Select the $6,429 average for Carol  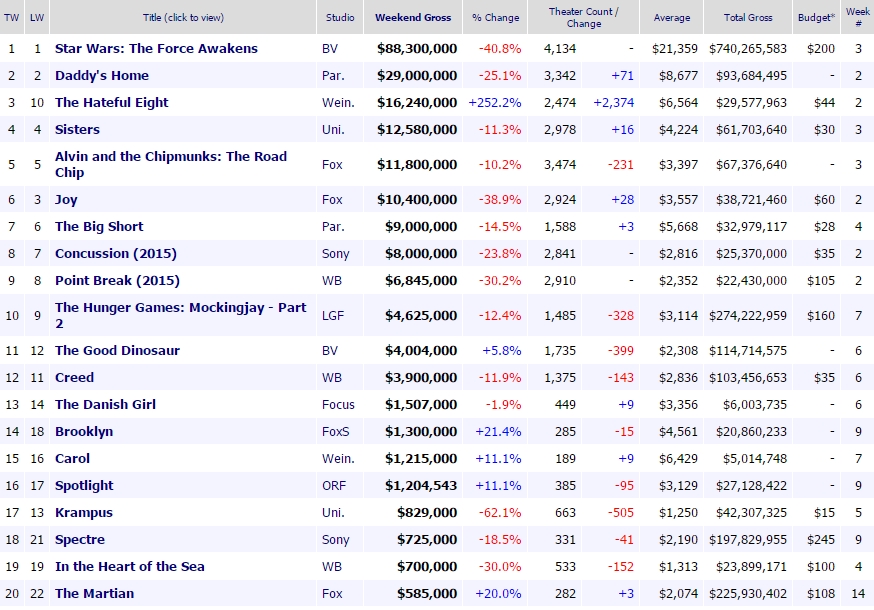point(678,458)
